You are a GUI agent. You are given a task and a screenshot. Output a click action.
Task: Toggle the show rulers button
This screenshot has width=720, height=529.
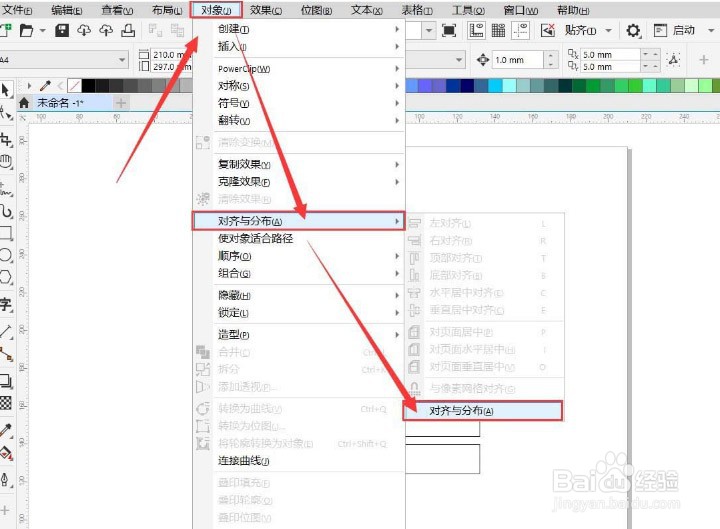coord(476,30)
